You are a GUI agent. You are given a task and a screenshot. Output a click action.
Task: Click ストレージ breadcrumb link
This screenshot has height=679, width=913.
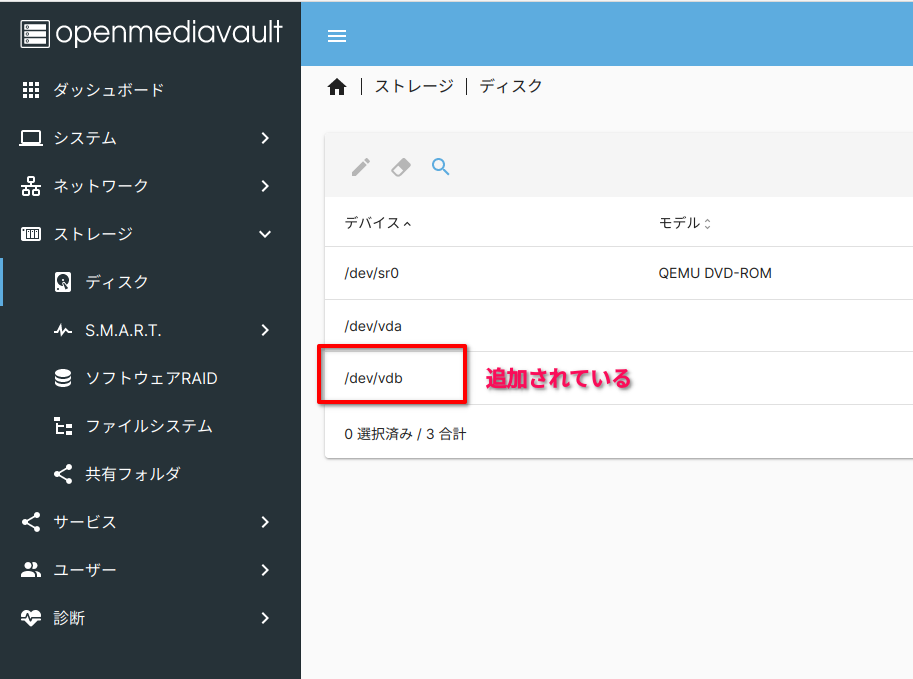click(x=414, y=86)
